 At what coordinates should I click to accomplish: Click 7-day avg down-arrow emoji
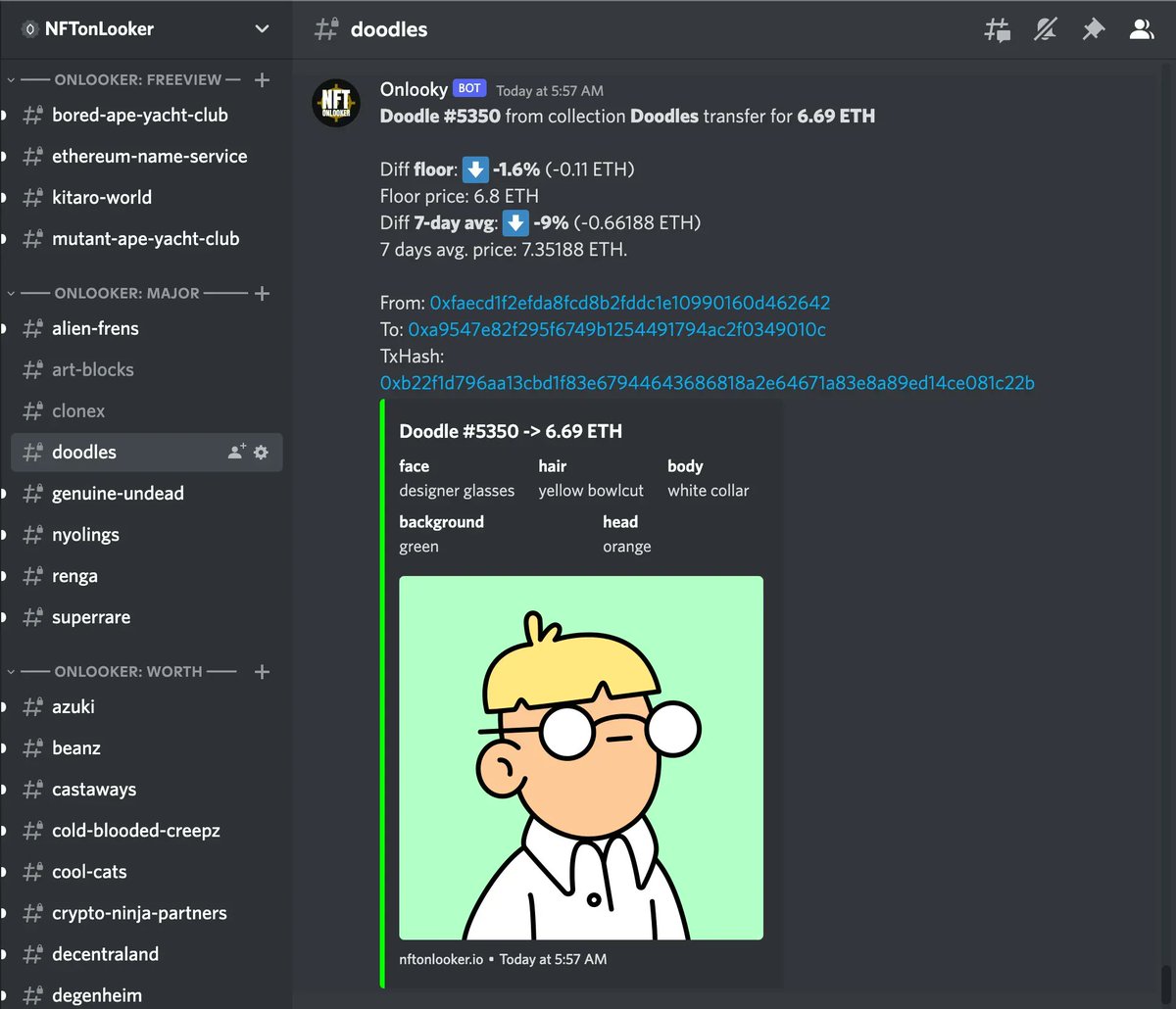pyautogui.click(x=516, y=223)
